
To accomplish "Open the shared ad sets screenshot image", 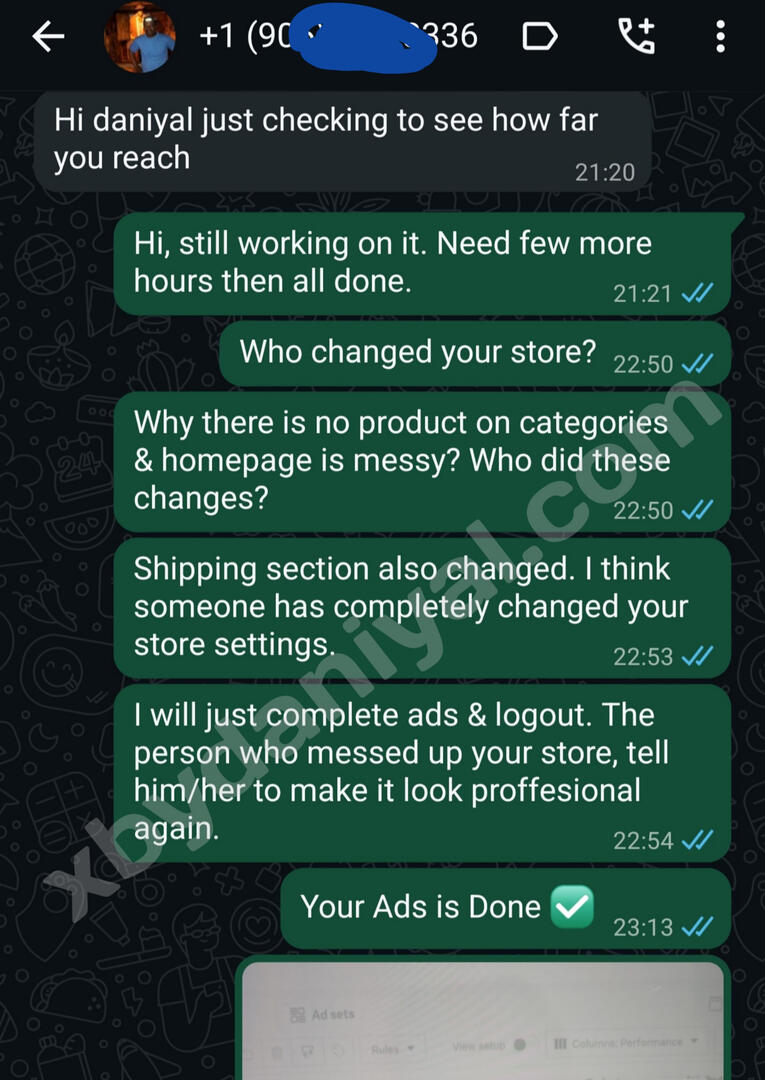I will [x=483, y=1018].
